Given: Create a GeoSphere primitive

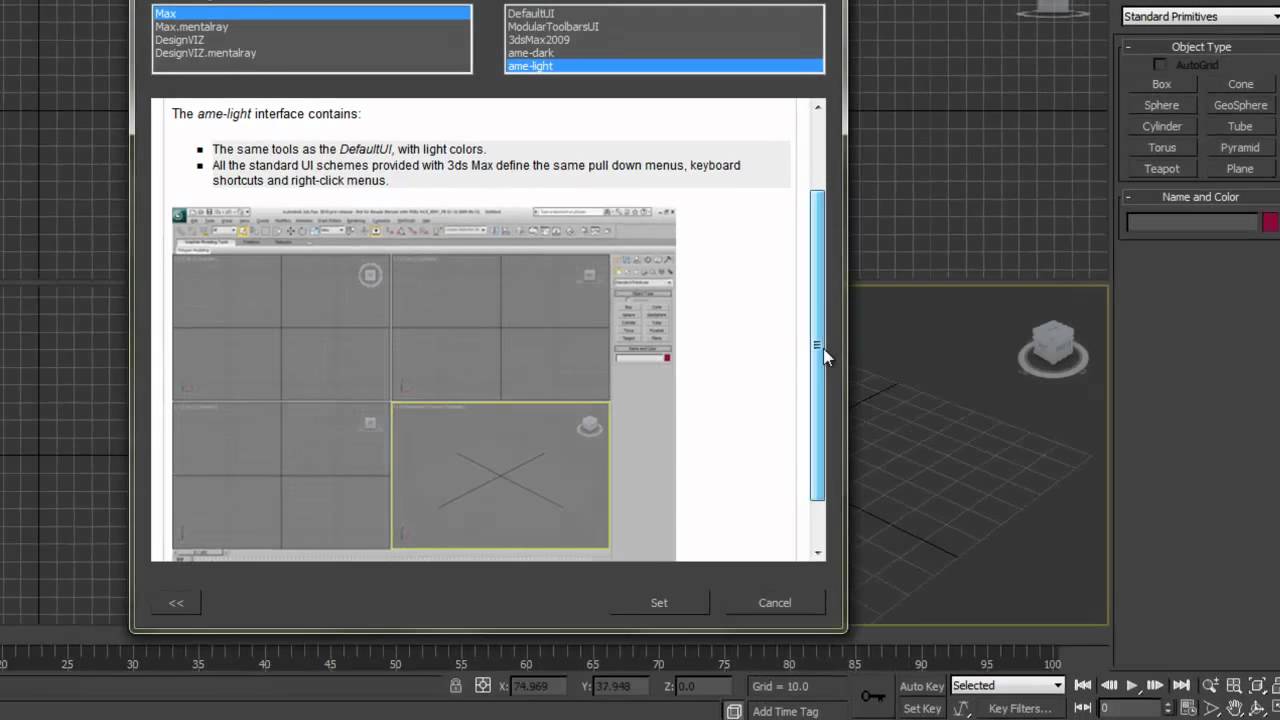Looking at the screenshot, I should pos(1240,106).
